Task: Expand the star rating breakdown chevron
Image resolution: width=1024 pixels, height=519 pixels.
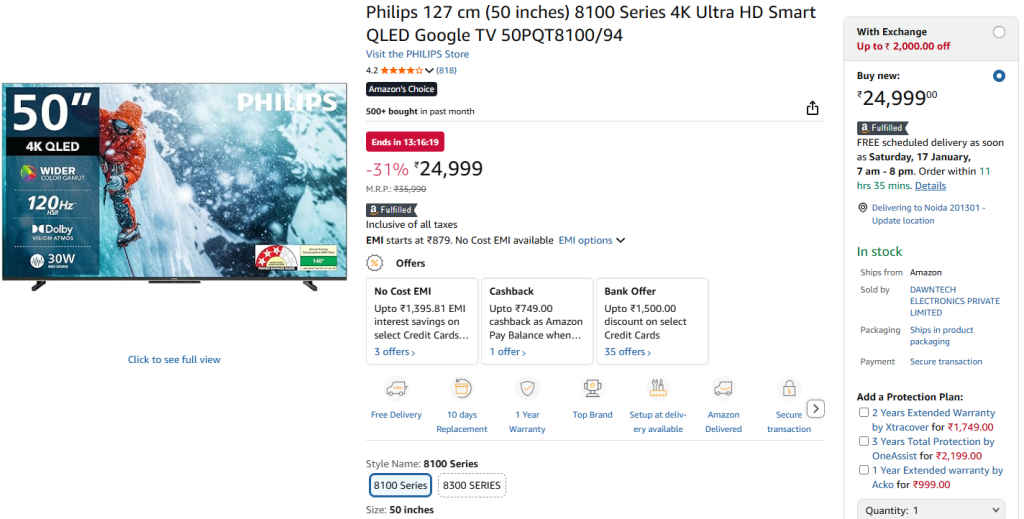Action: tap(430, 71)
